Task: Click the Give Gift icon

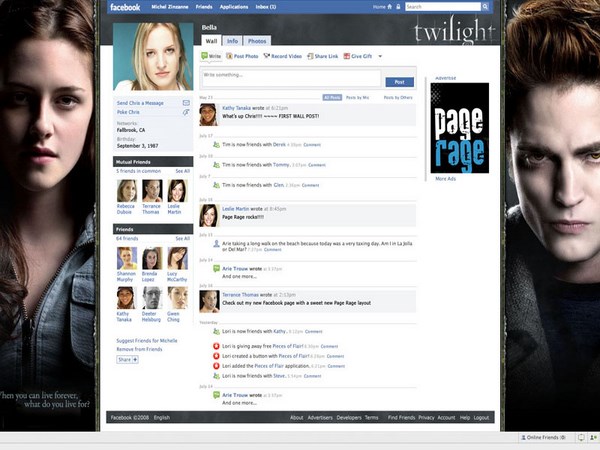Action: [346, 56]
